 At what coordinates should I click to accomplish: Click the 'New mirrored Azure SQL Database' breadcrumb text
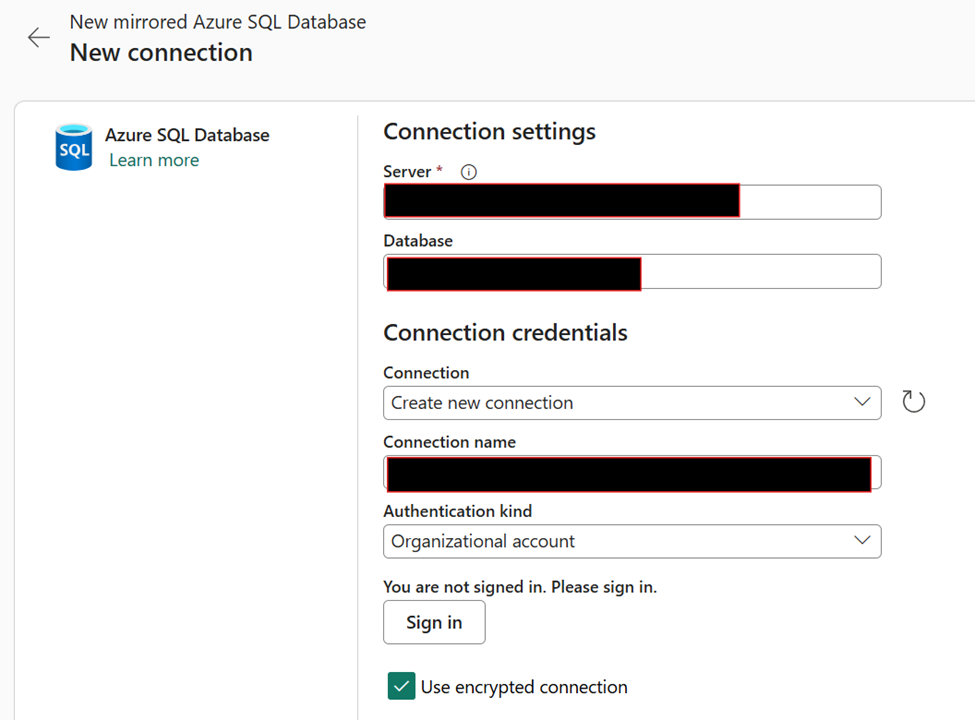(218, 22)
